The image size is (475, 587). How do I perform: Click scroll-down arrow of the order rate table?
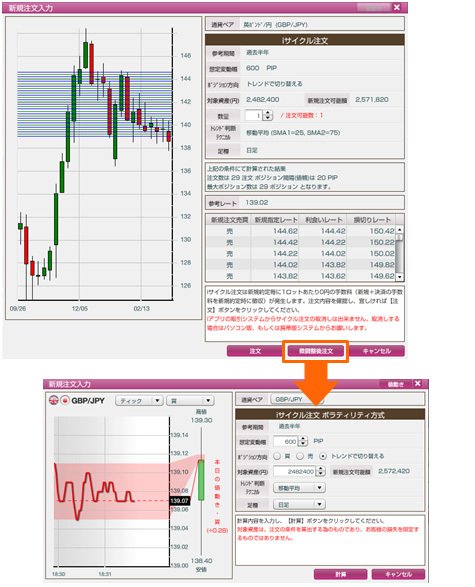tap(400, 277)
